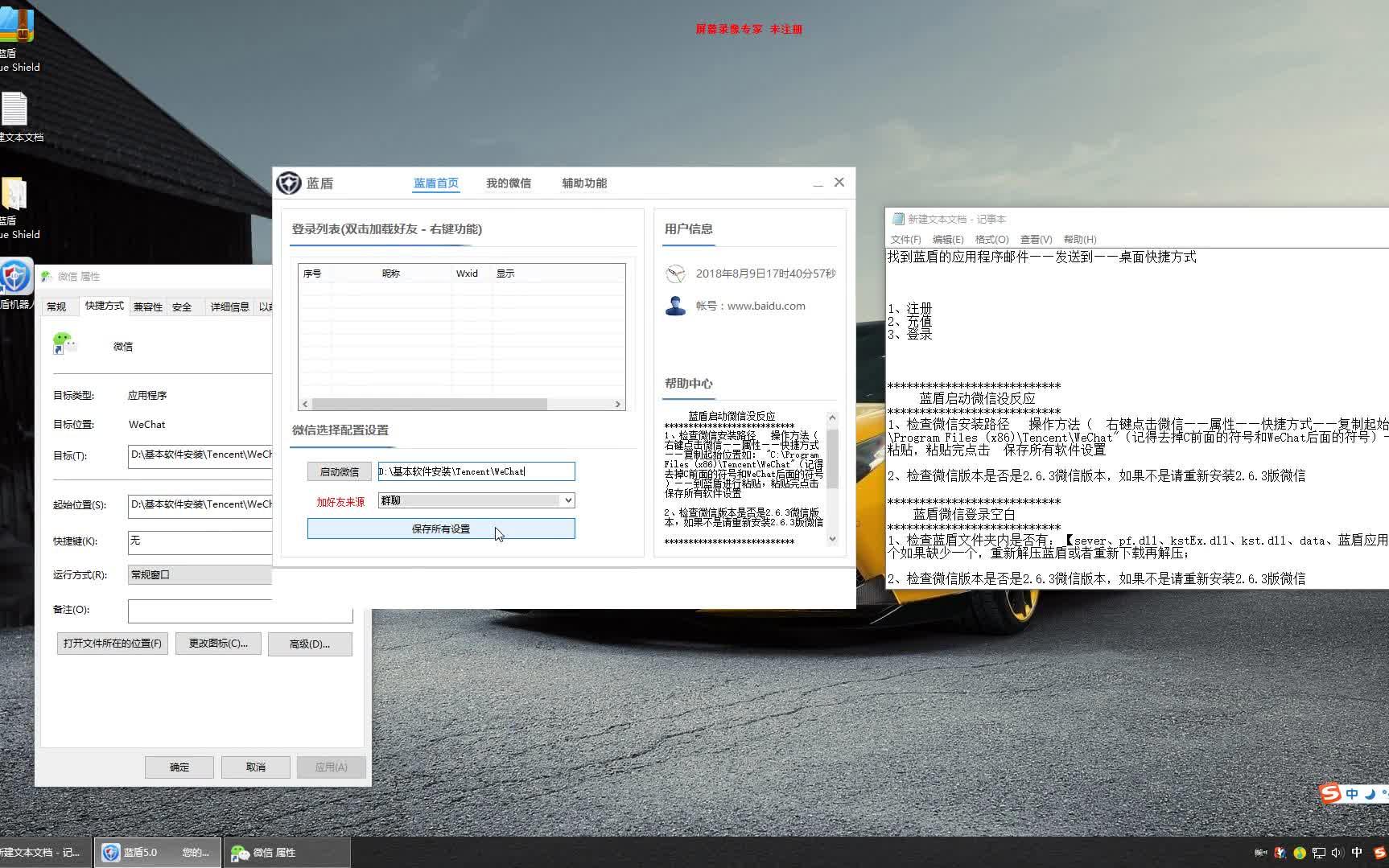Open the 快捷方式 tab in 微信 属性

(x=105, y=306)
